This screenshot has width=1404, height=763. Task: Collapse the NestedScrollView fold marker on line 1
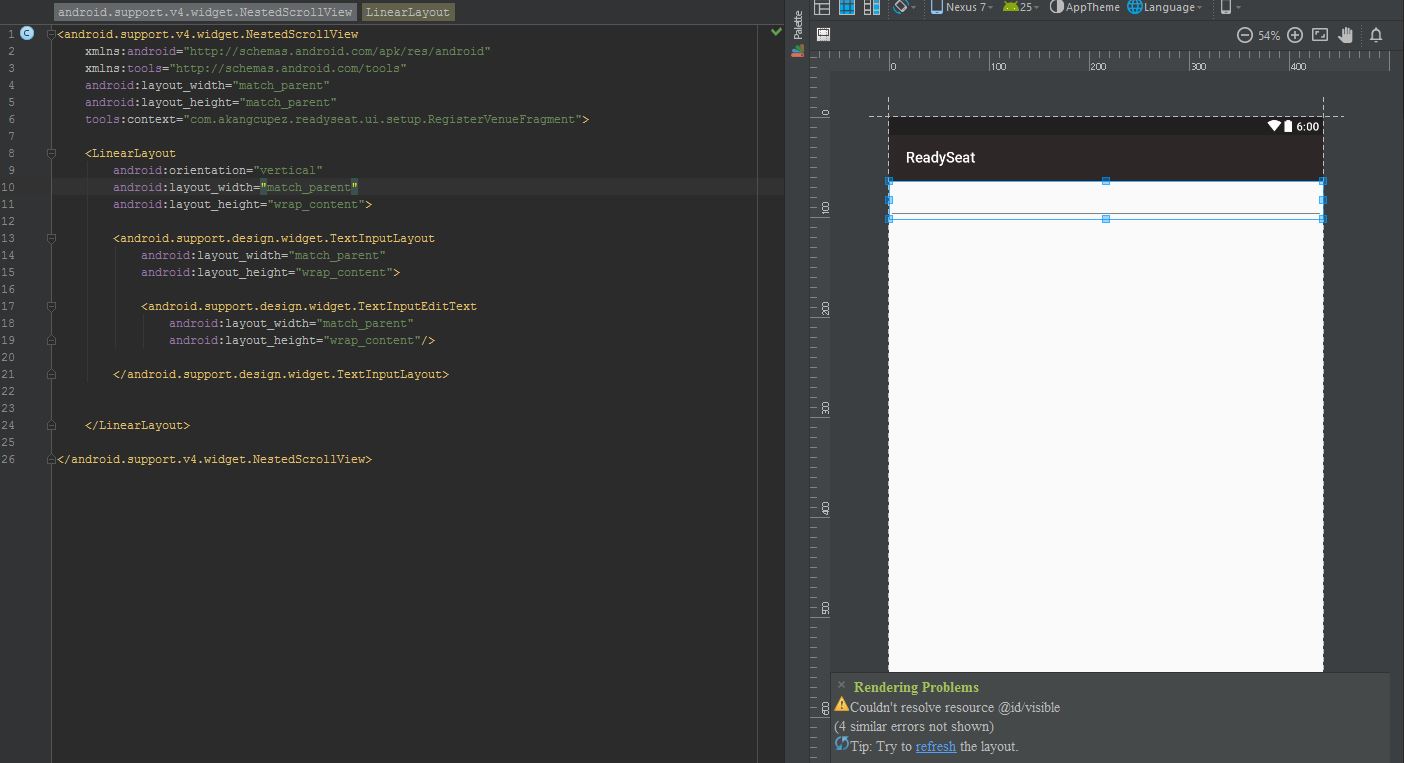52,34
